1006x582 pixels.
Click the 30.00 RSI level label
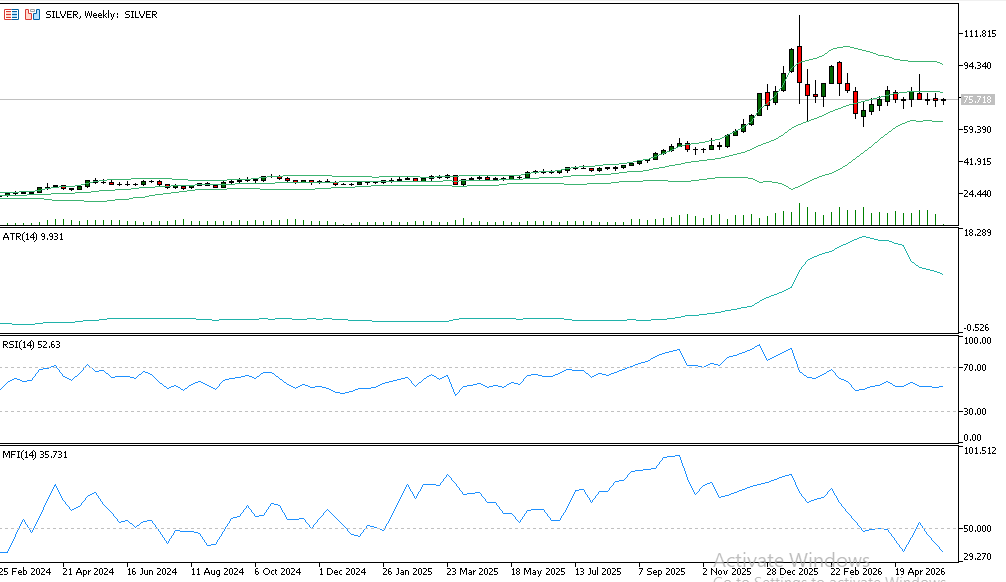pyautogui.click(x=976, y=411)
